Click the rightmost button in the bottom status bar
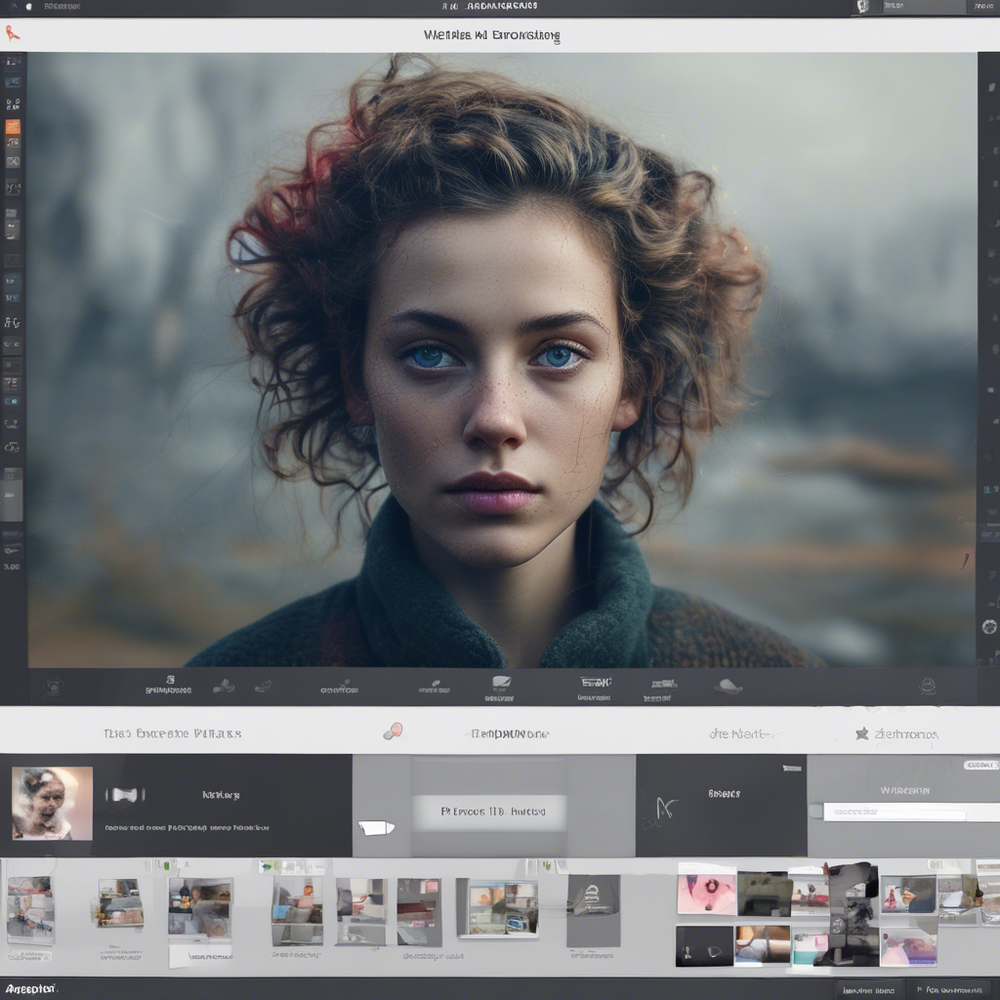Viewport: 1000px width, 1000px height. pos(952,990)
